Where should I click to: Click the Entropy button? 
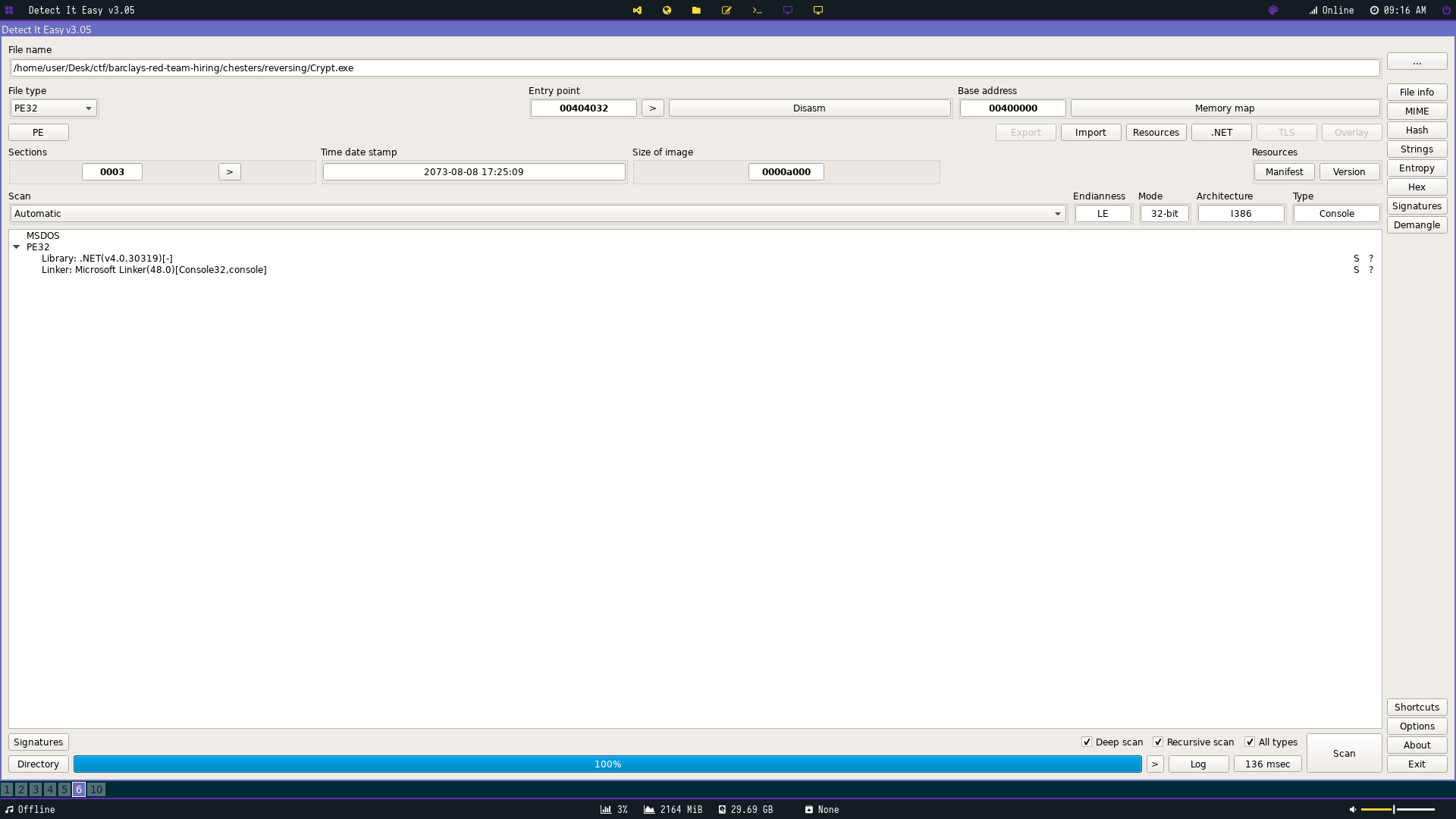click(x=1416, y=168)
